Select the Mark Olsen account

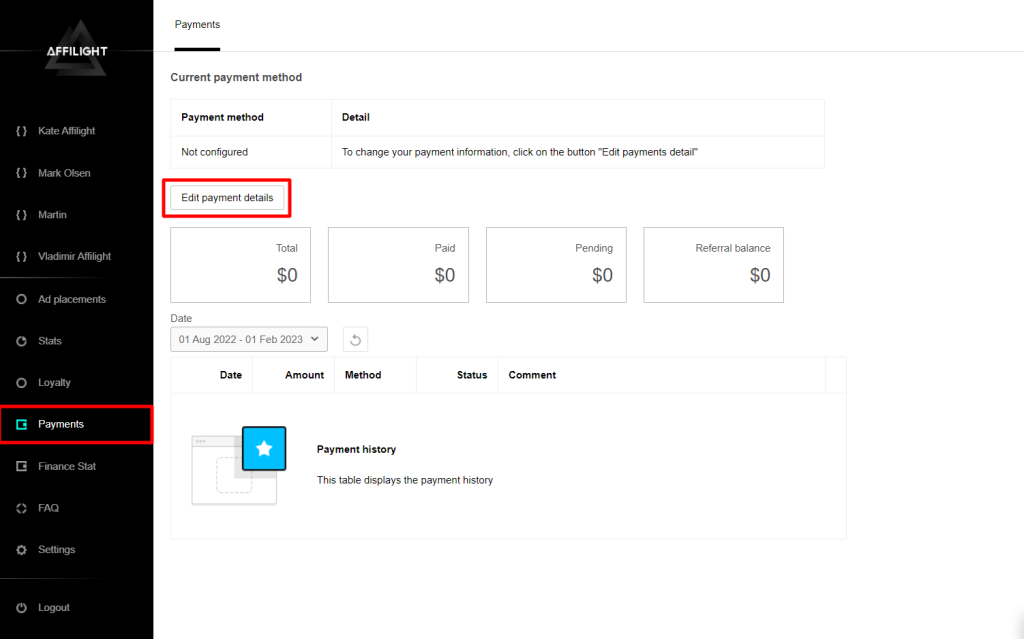click(64, 173)
